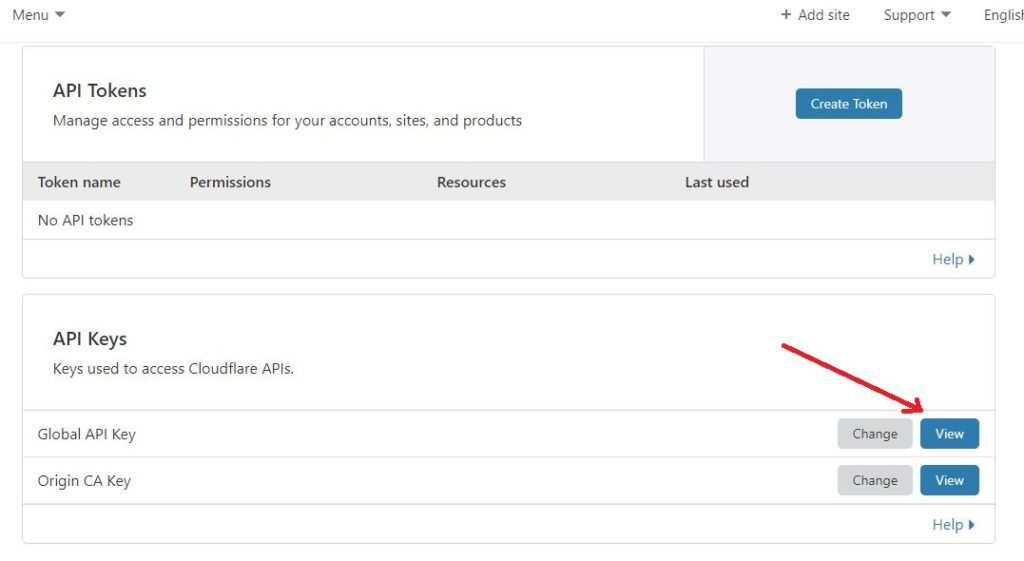Image resolution: width=1024 pixels, height=561 pixels.
Task: Click the Token name column header
Action: pos(79,182)
